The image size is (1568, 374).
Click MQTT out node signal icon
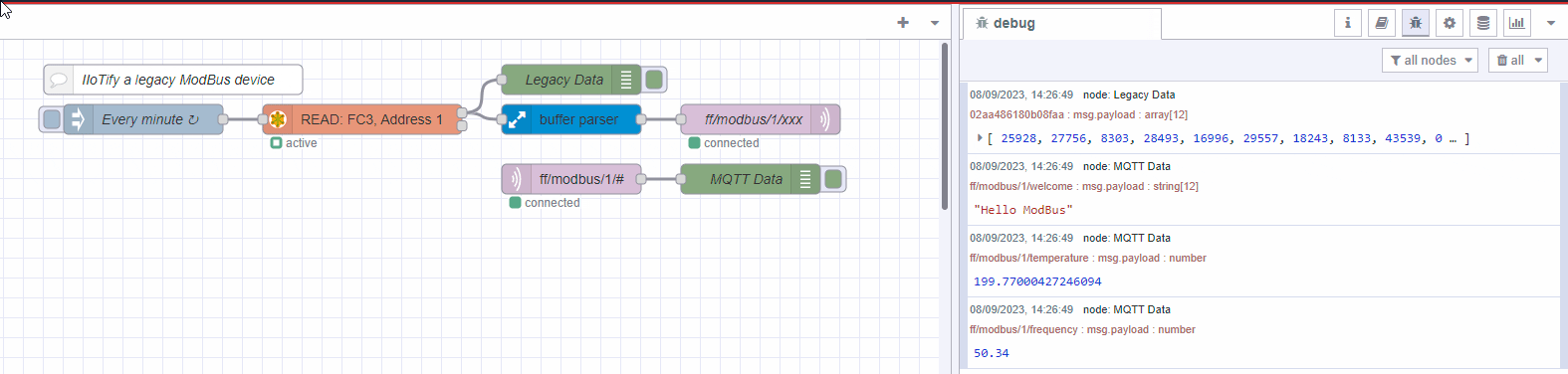tap(825, 119)
